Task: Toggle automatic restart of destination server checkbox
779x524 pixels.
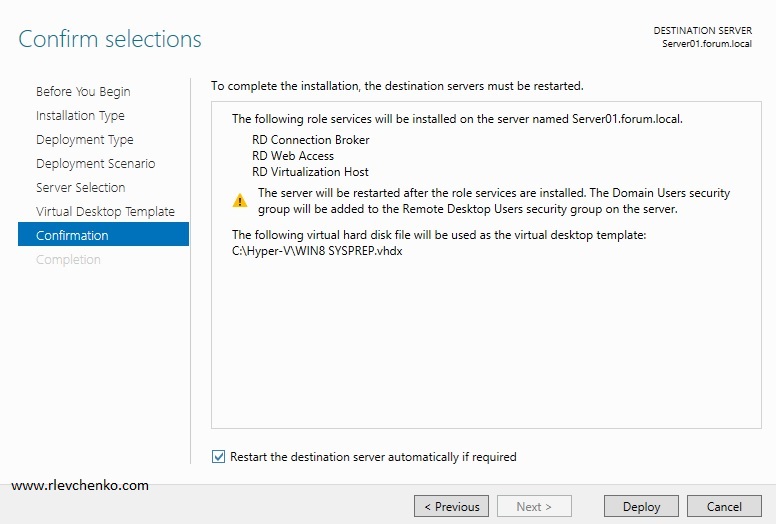Action: pyautogui.click(x=219, y=457)
